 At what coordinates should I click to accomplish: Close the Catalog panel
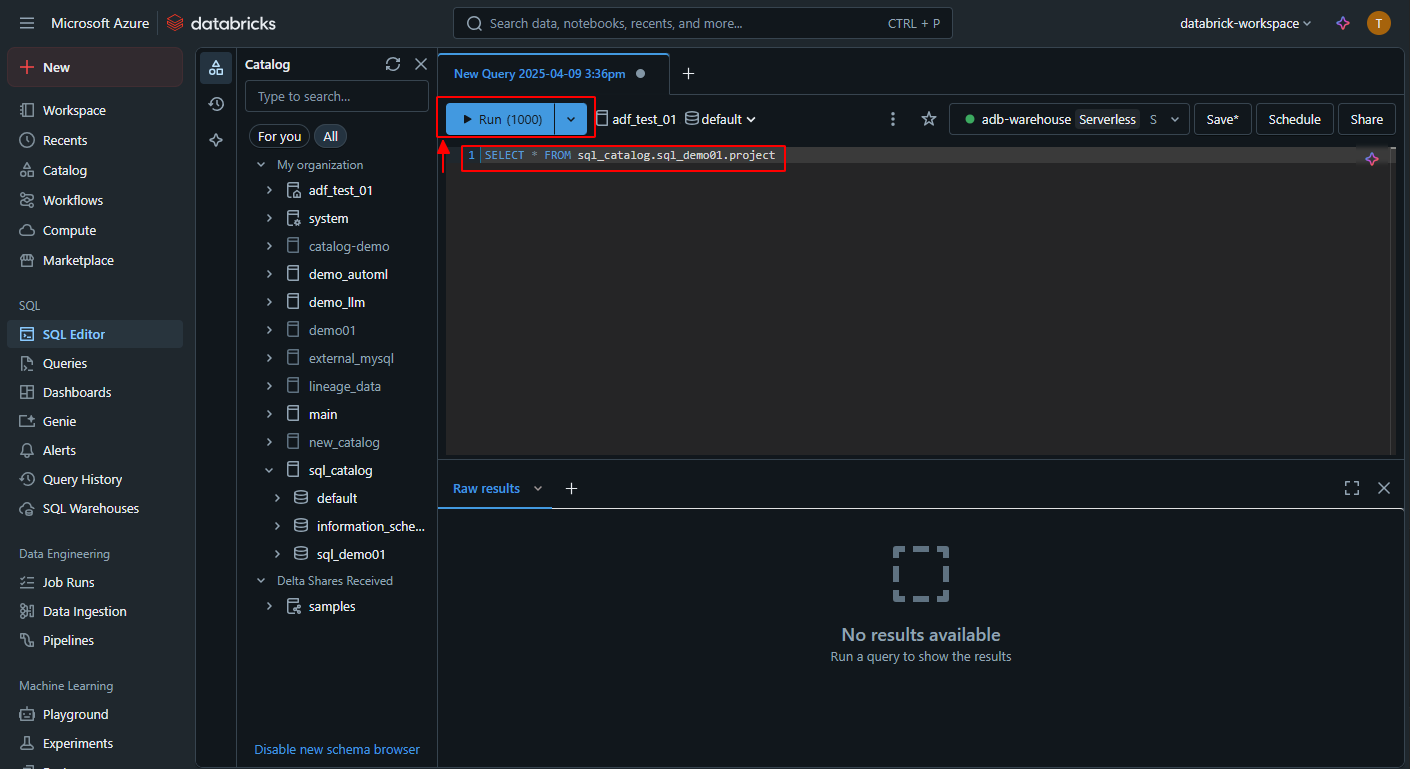421,64
